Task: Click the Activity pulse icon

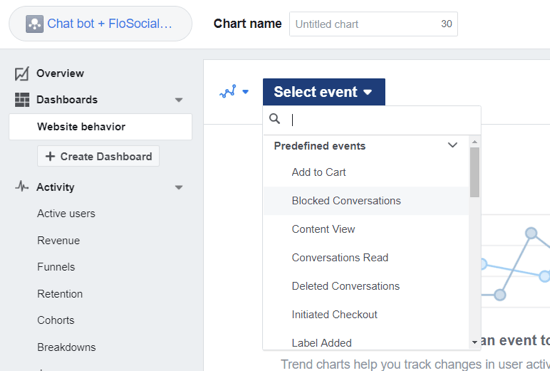Action: click(x=22, y=187)
